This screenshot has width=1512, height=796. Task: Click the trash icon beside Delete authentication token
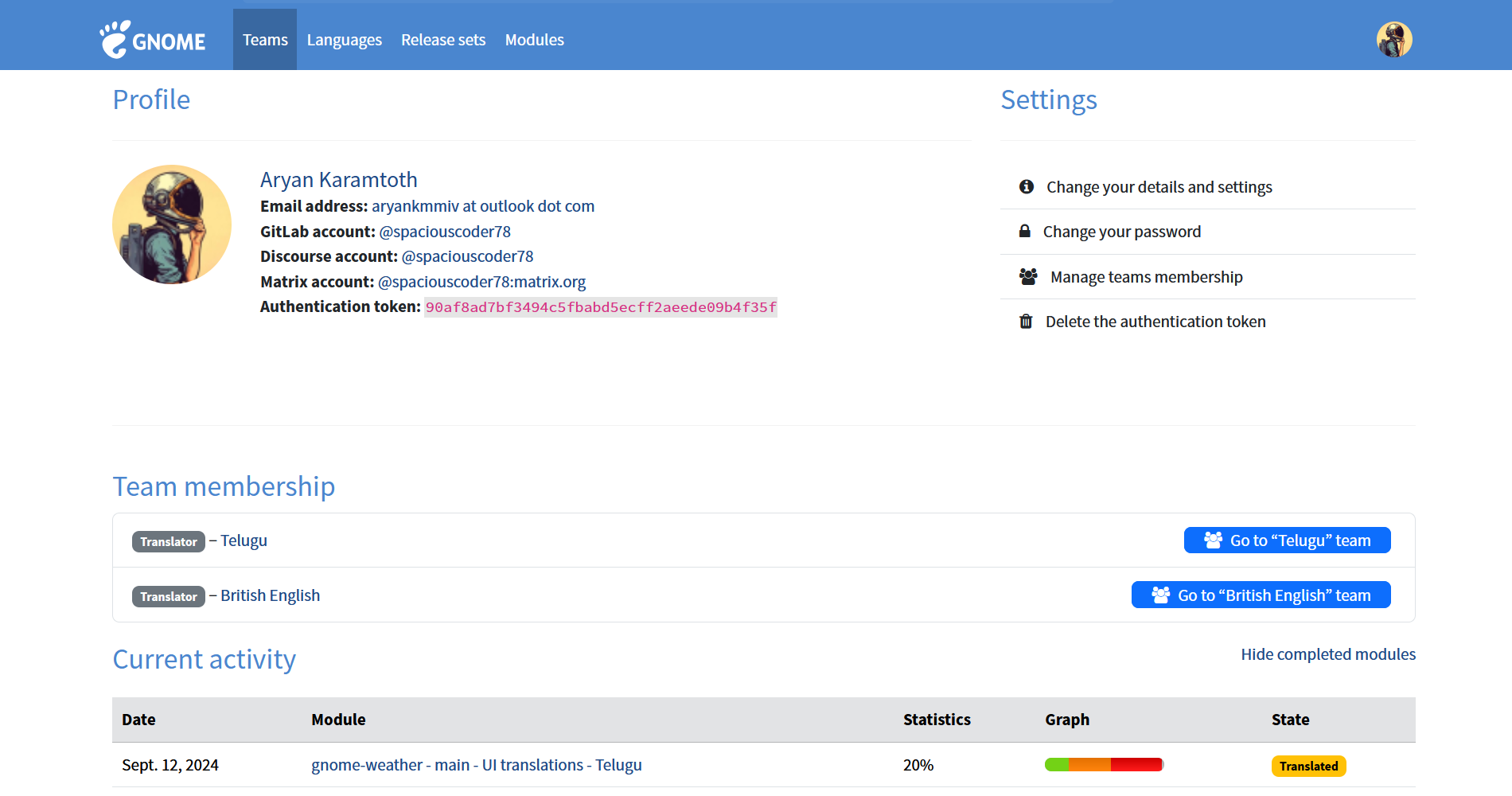pyautogui.click(x=1026, y=322)
